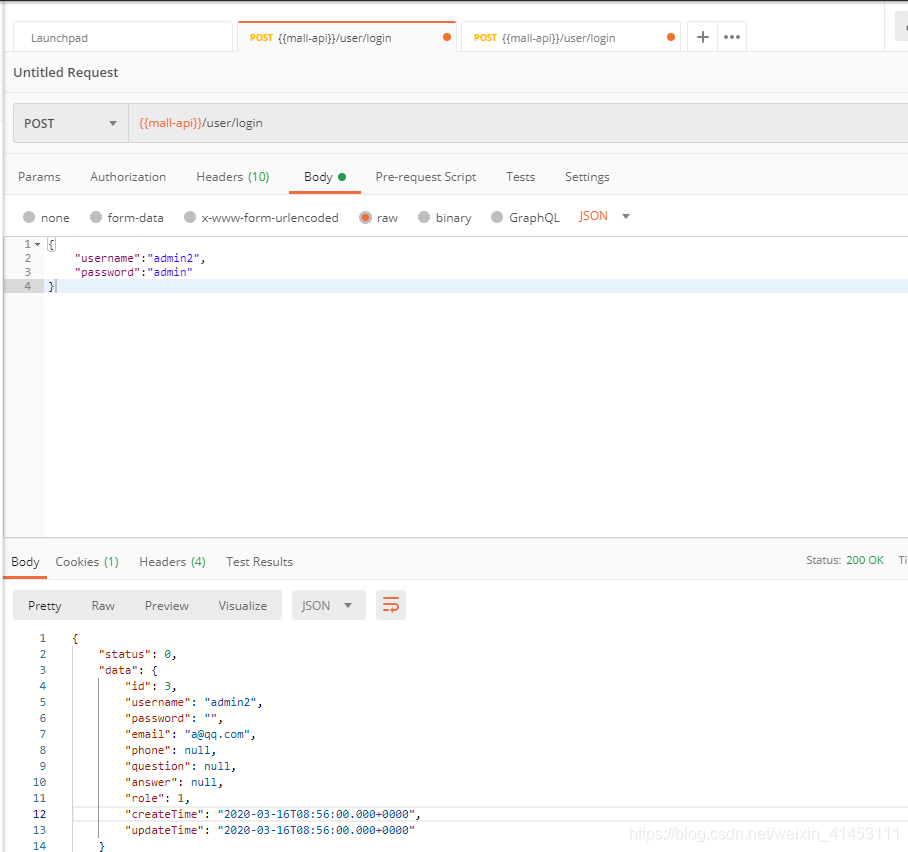Click the request URL input field
Viewport: 908px width, 852px height.
coord(518,123)
